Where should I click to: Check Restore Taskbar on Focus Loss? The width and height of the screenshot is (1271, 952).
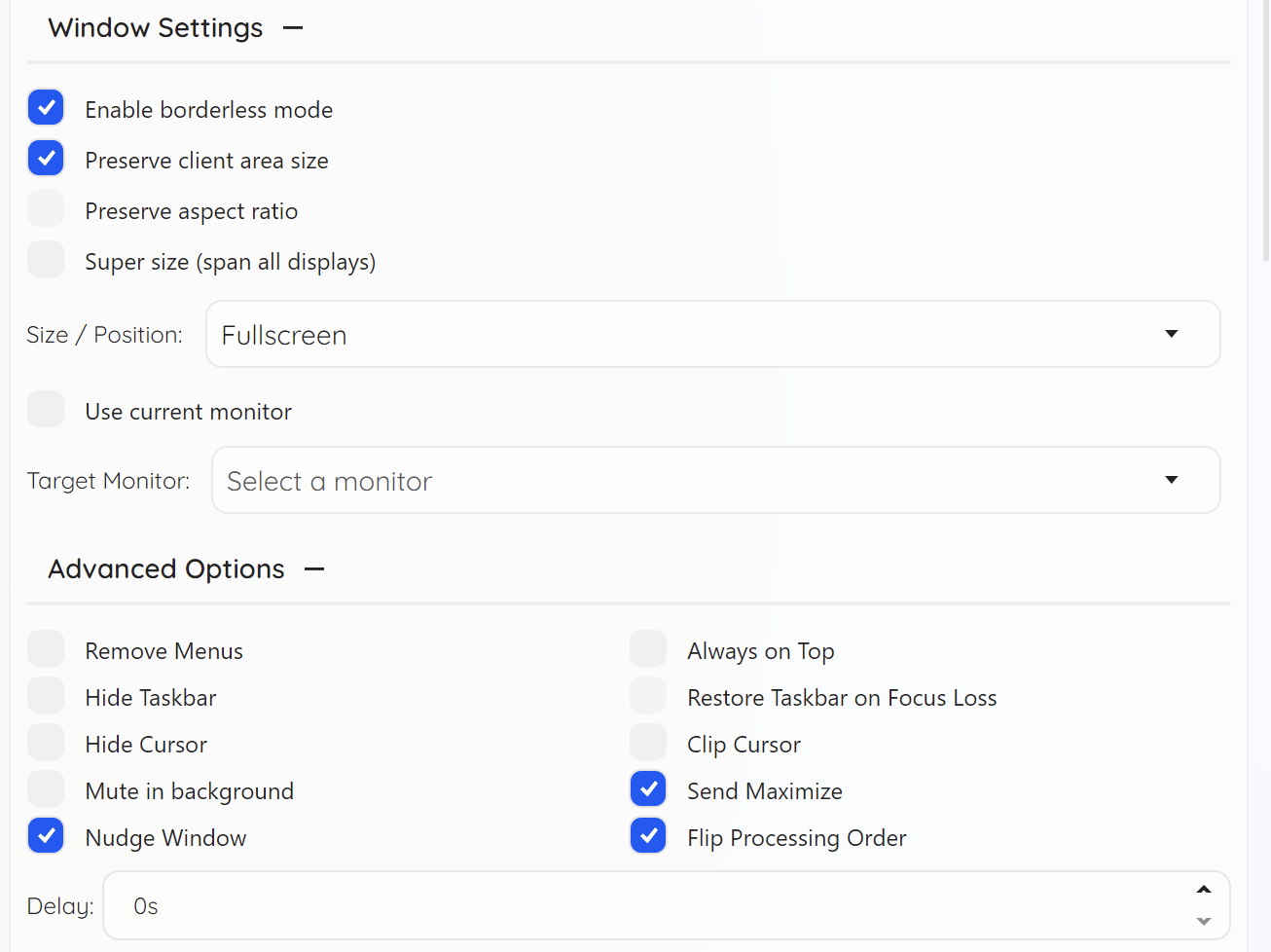pos(648,696)
